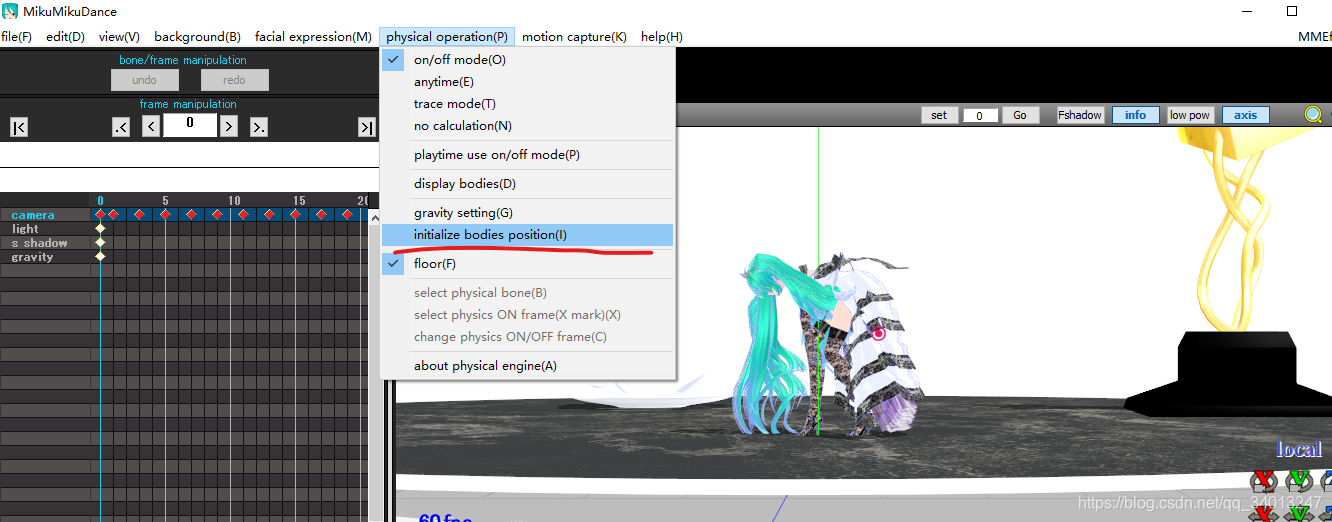The height and width of the screenshot is (522, 1332).
Task: Close the physical operation(P) menu
Action: click(x=447, y=37)
